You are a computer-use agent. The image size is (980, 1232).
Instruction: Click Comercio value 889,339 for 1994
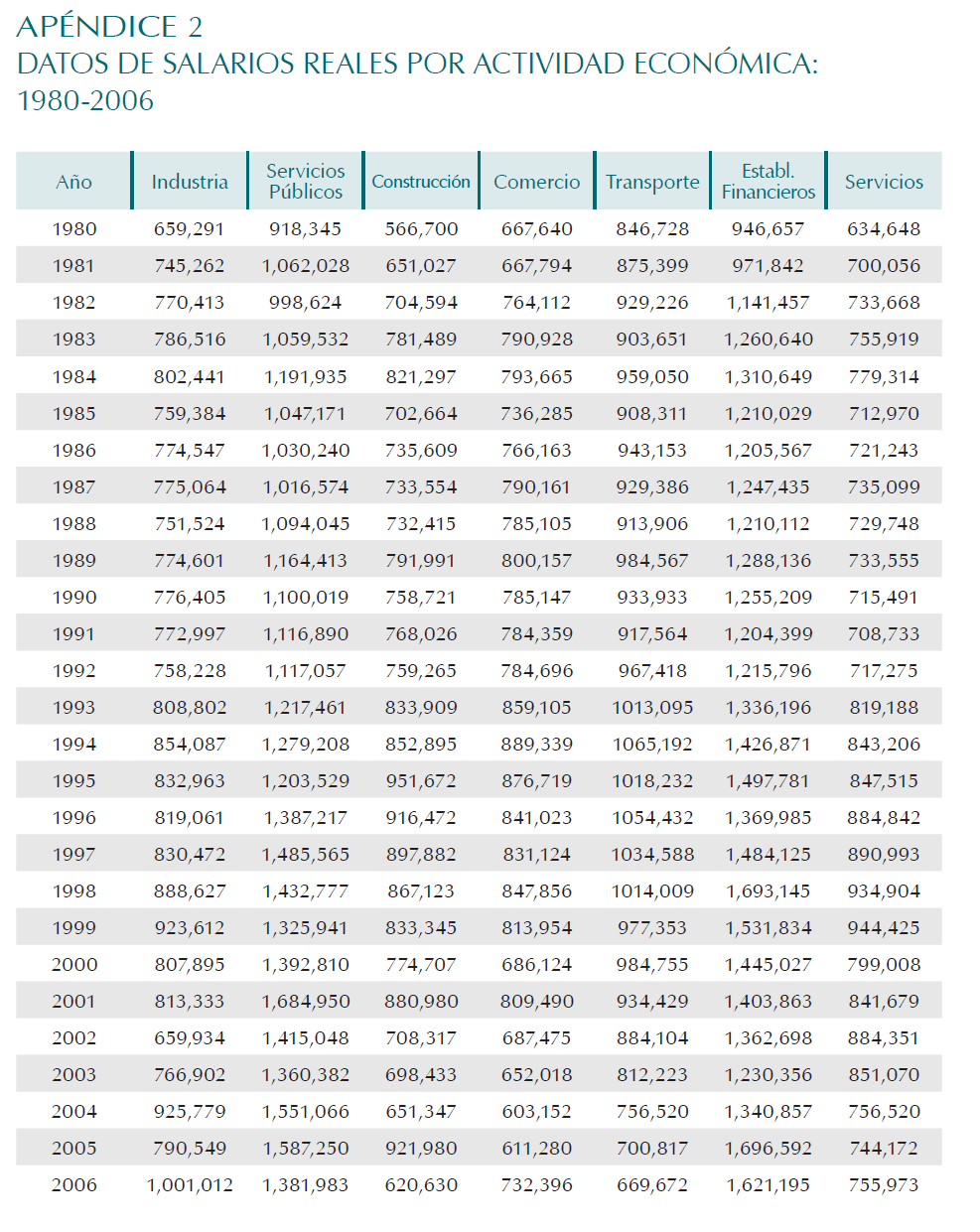click(537, 745)
